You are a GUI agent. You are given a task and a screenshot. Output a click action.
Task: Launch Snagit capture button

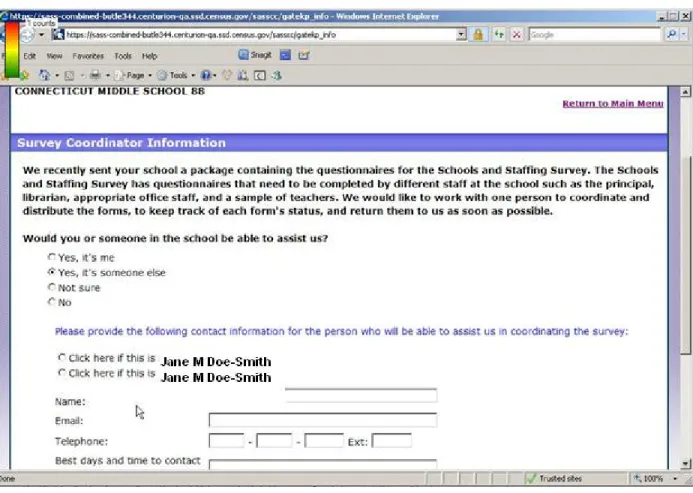(255, 55)
